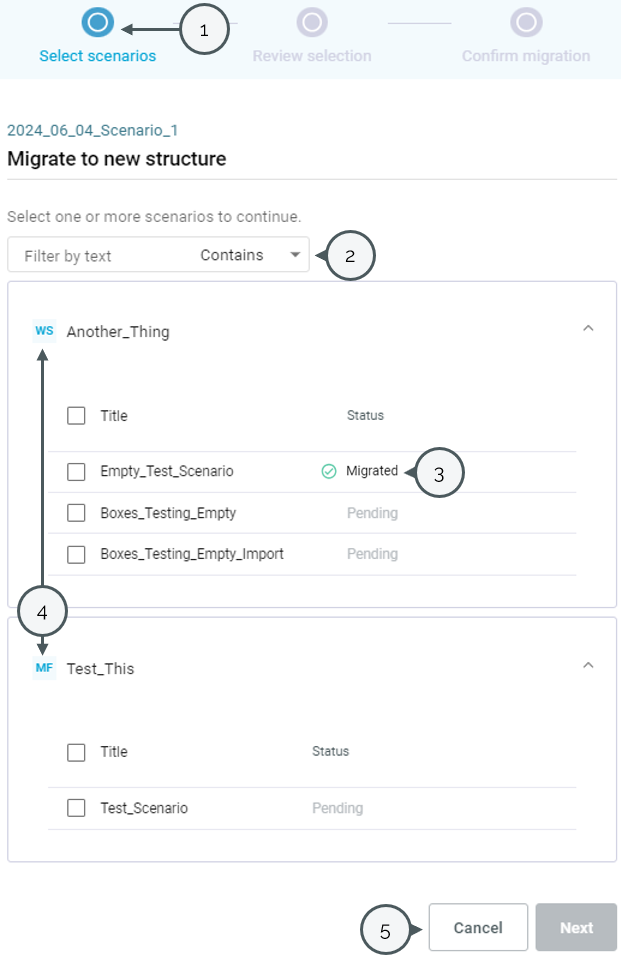Collapse the Another_Thing section
The height and width of the screenshot is (957, 621).
[588, 327]
